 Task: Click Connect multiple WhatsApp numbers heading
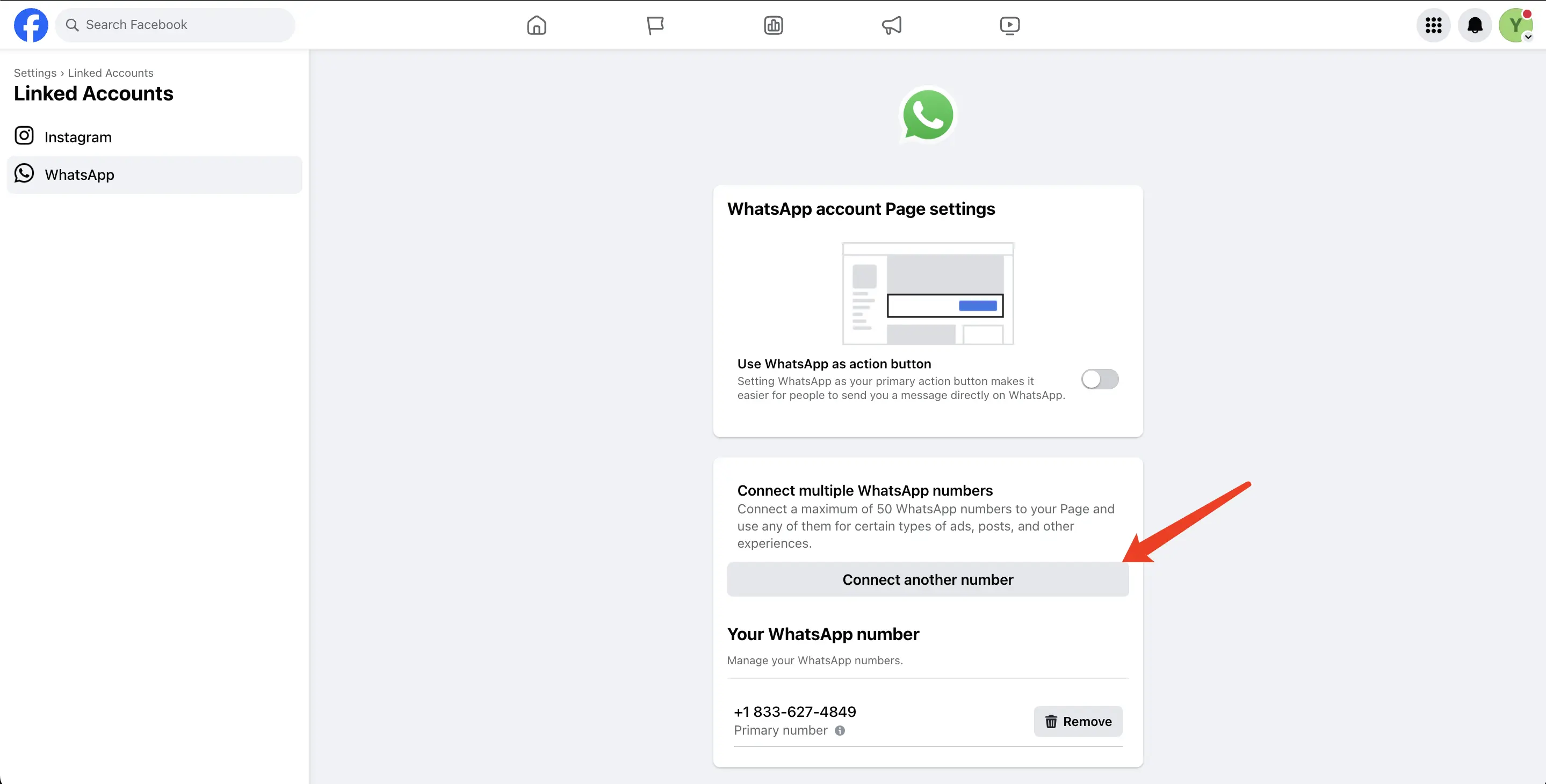865,491
